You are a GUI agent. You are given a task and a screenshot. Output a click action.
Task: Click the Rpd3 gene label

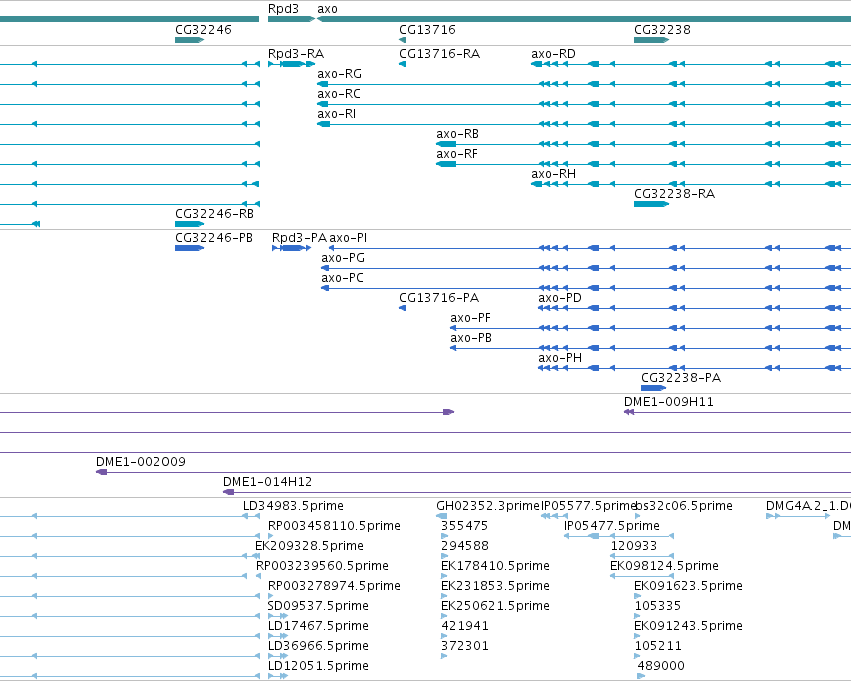283,9
